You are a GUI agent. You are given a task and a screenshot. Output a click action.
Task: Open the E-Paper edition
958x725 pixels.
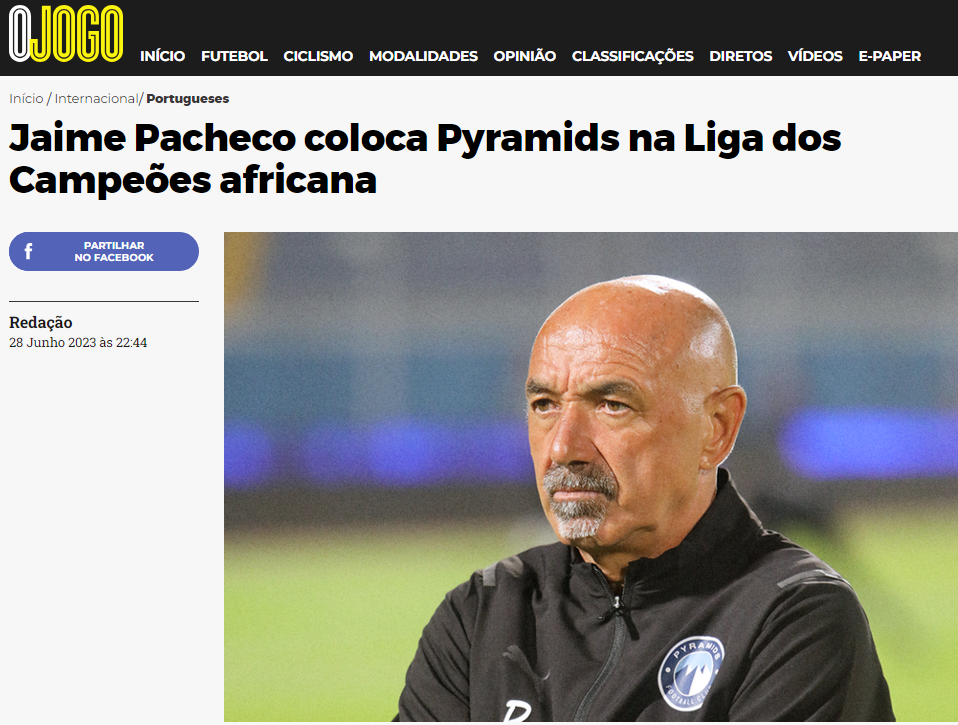890,56
